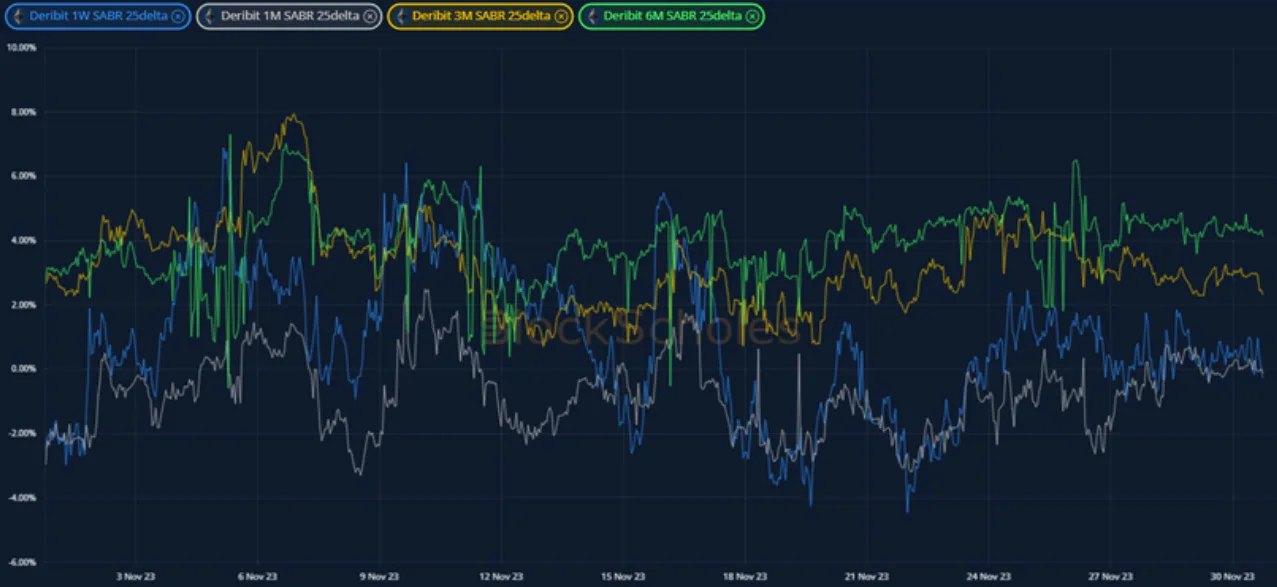Click the 10.00% y-axis label
Viewport: 1277px width, 587px height.
21,48
